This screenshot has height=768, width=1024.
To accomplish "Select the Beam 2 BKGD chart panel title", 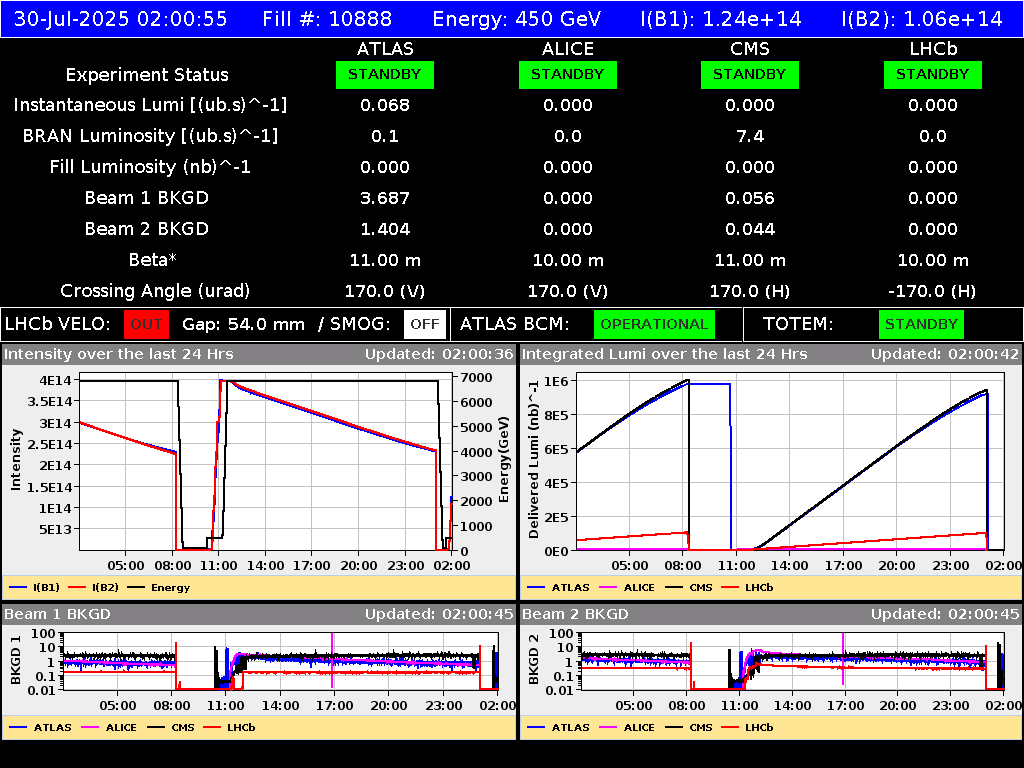I will click(575, 615).
